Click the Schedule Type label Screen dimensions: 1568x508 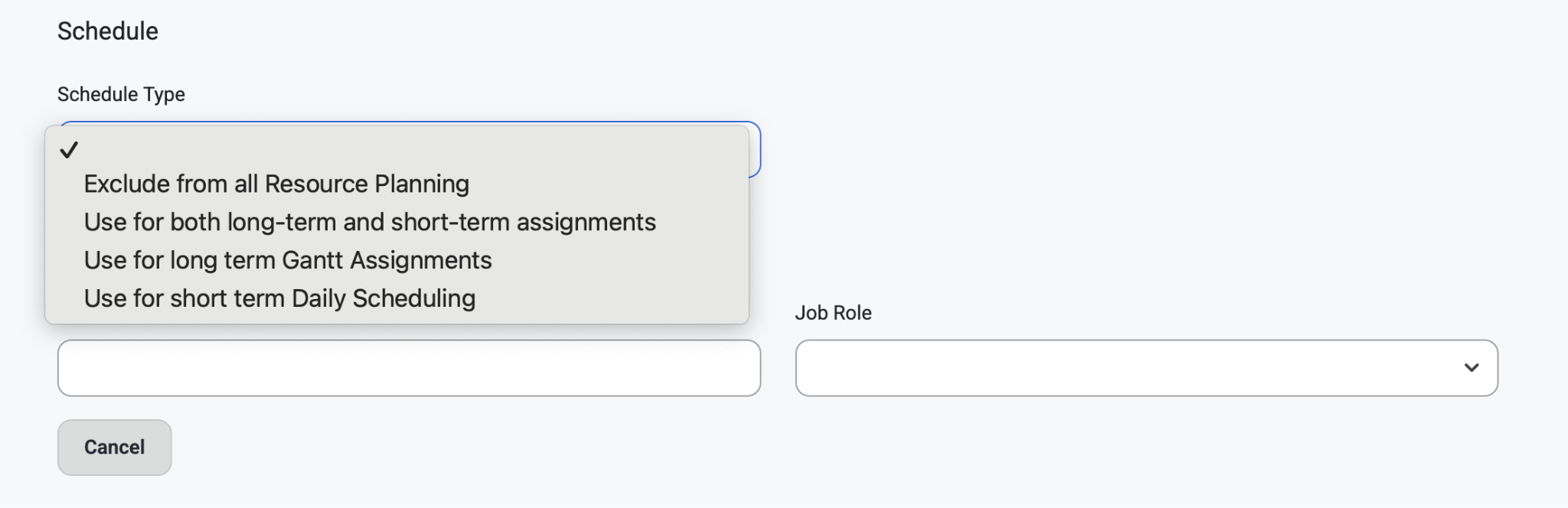point(121,94)
